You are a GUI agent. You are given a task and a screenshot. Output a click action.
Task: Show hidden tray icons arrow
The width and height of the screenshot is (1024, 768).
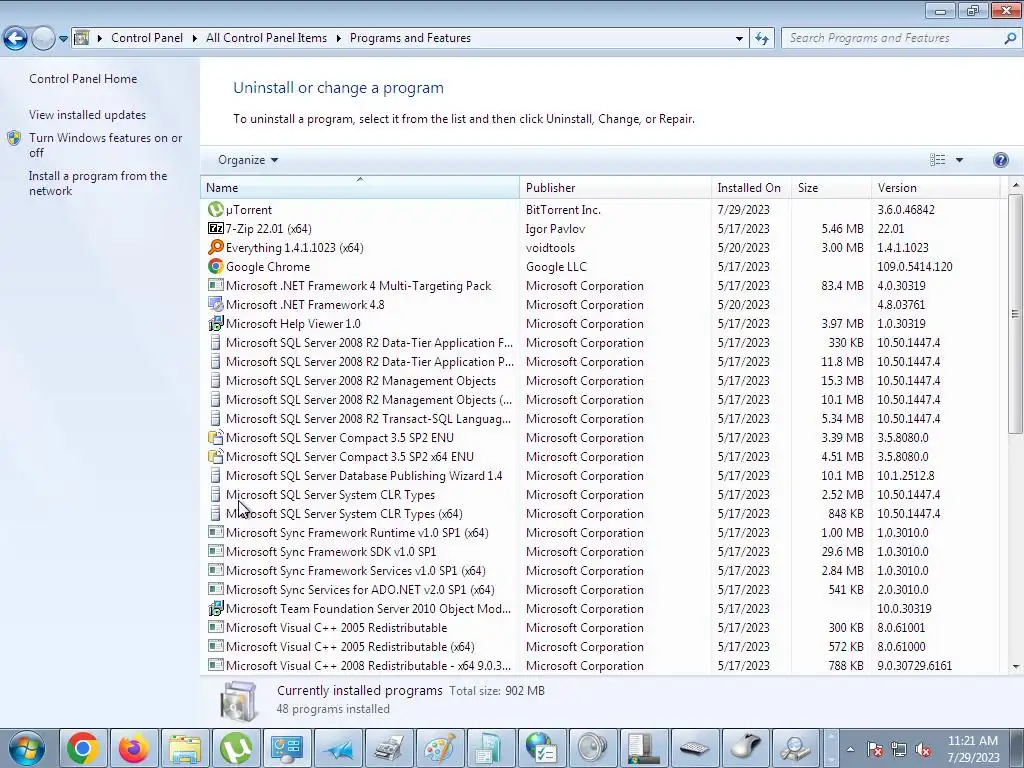tap(850, 750)
